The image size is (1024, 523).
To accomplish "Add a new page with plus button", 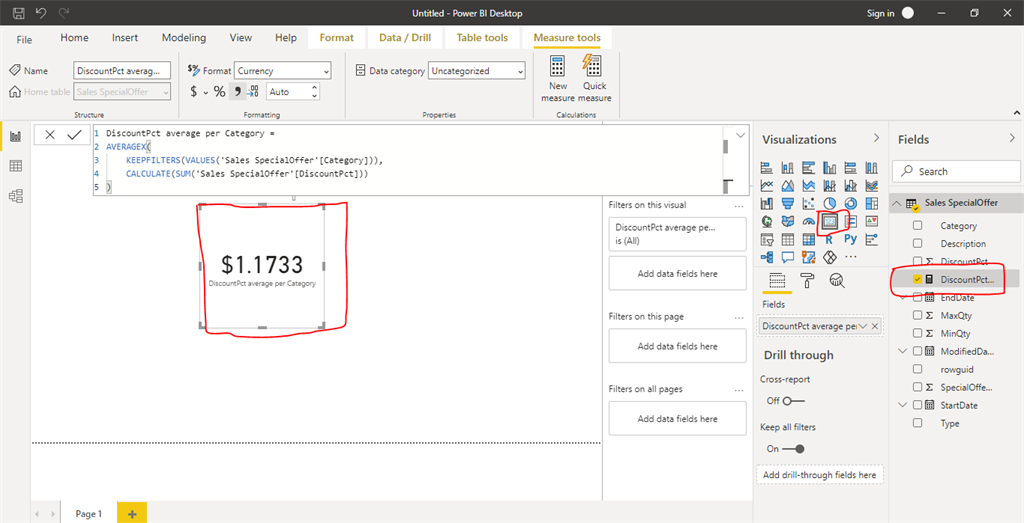I will point(132,514).
